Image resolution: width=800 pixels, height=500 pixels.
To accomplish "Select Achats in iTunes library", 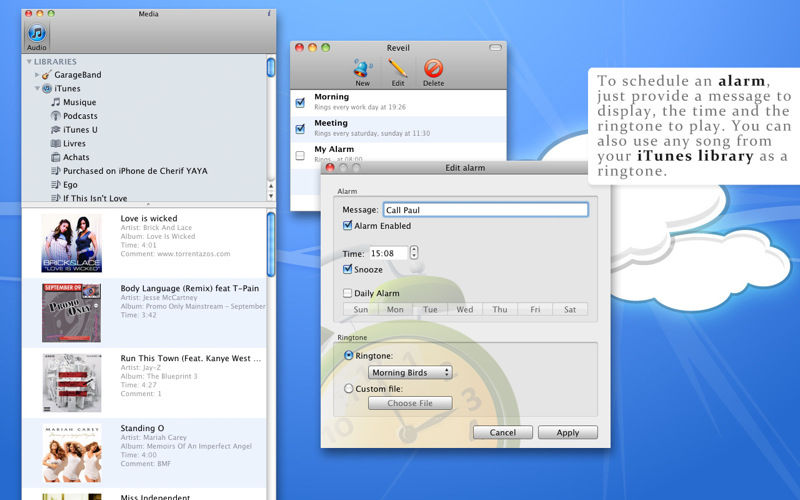I will tap(76, 157).
